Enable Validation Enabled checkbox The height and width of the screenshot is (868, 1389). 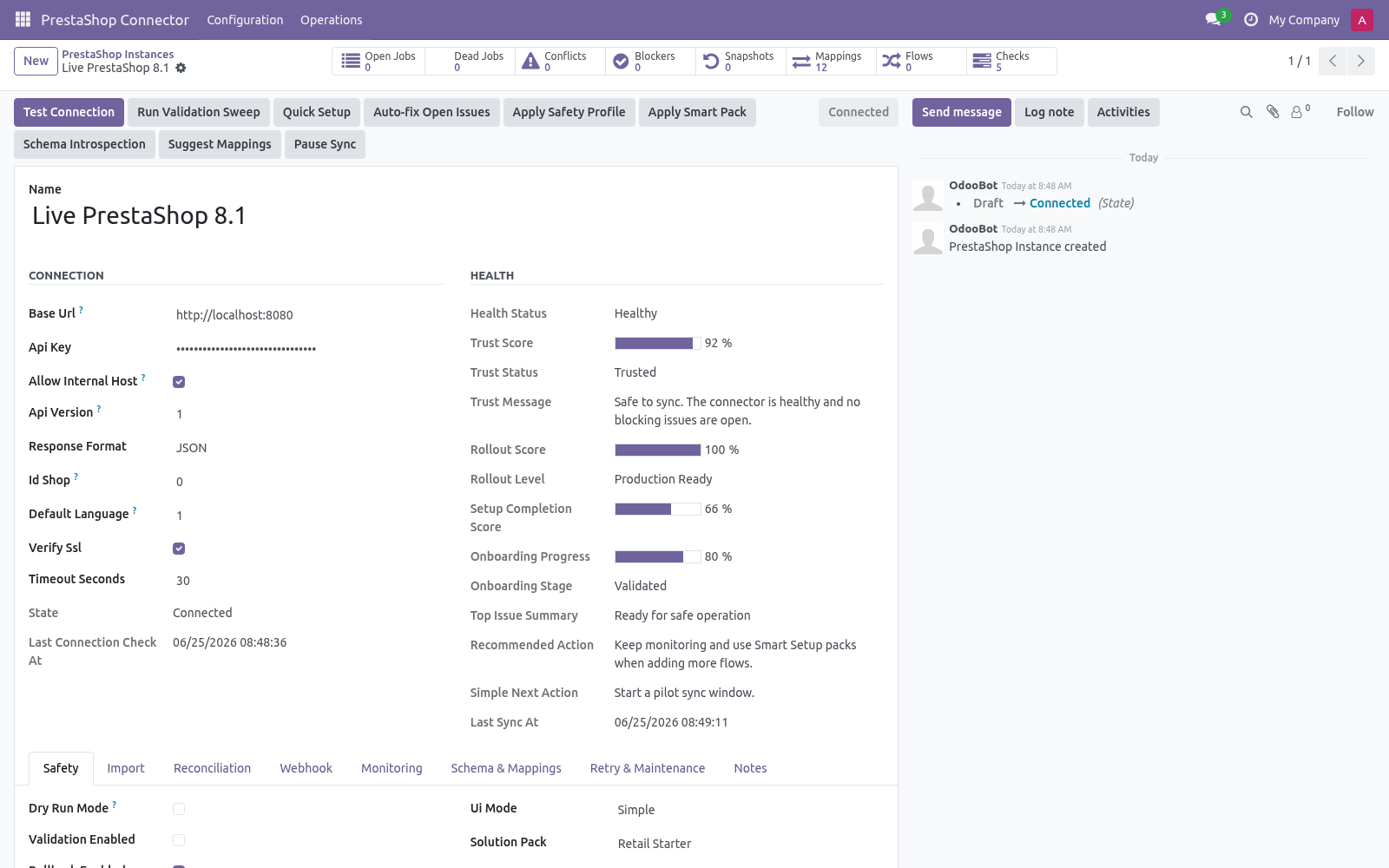click(179, 840)
